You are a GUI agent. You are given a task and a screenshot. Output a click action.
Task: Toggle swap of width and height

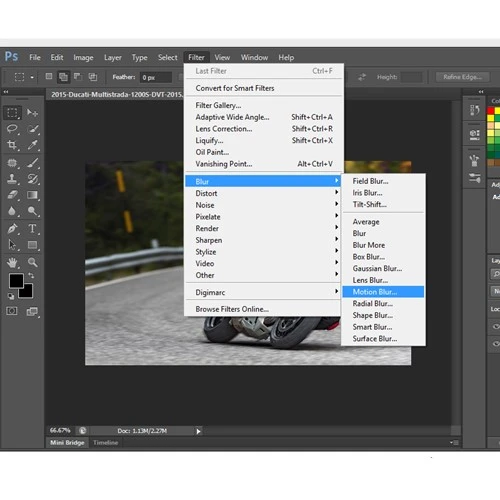click(362, 77)
